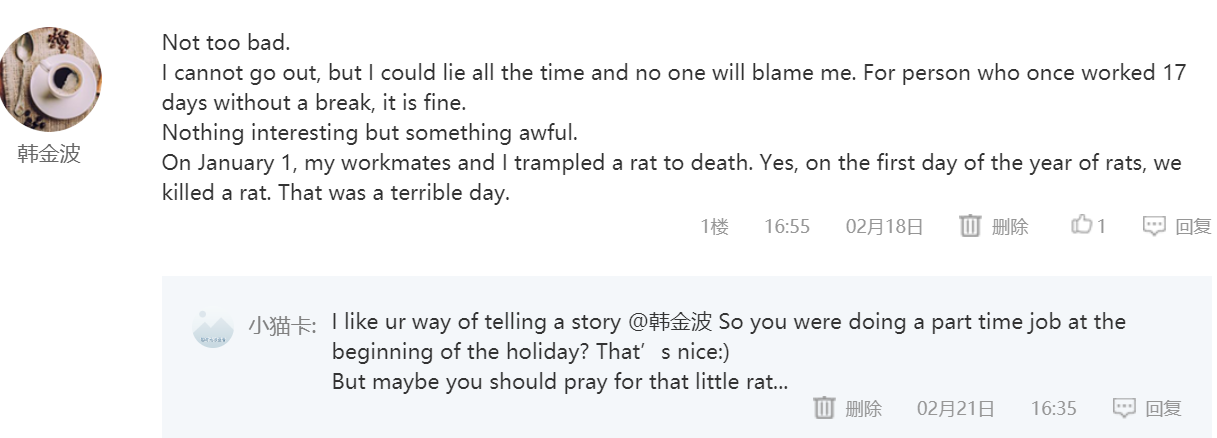Click the speech bubble icon on 韩金波's post
The height and width of the screenshot is (438, 1217).
pos(1154,226)
